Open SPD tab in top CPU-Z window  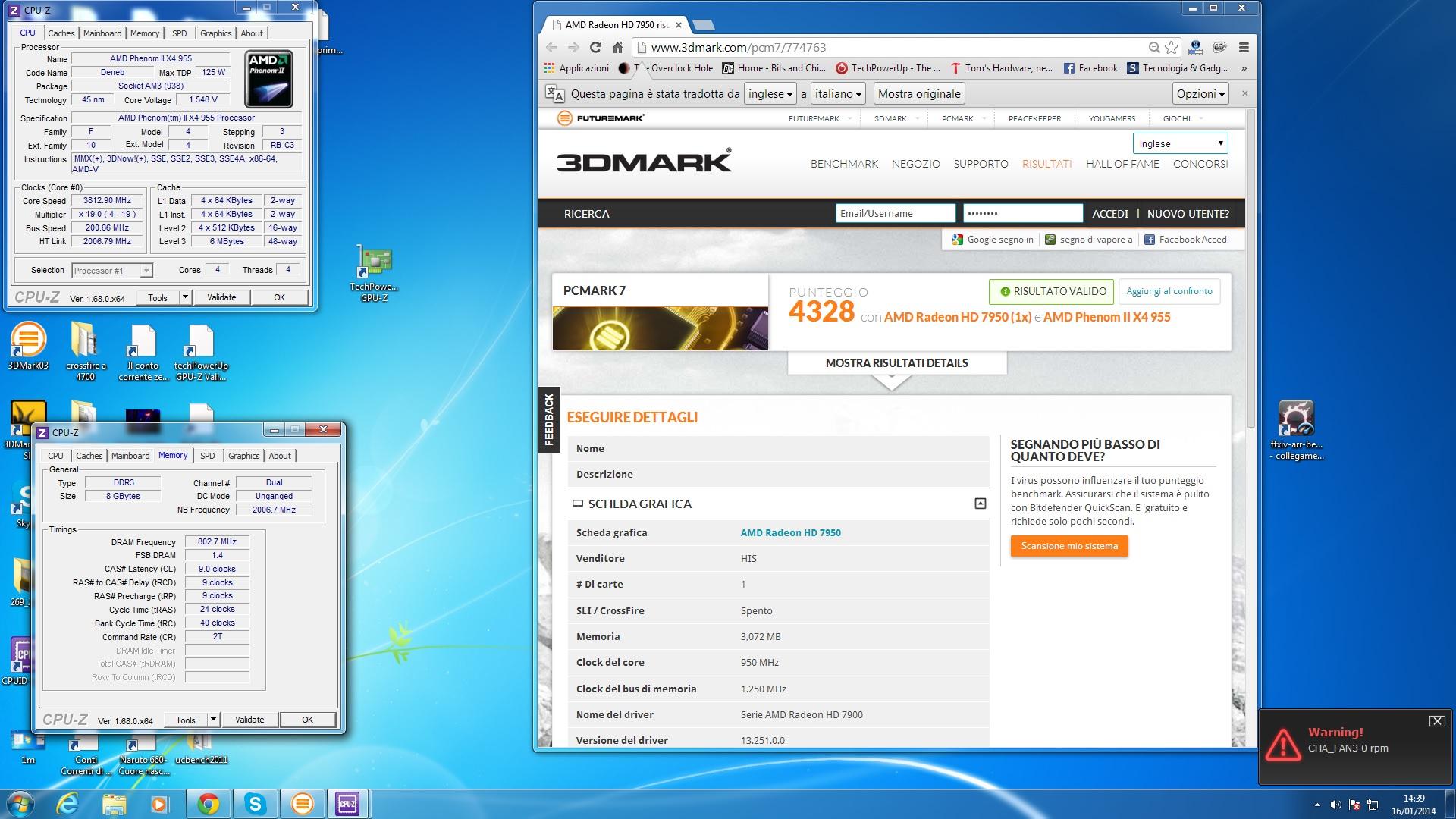180,33
